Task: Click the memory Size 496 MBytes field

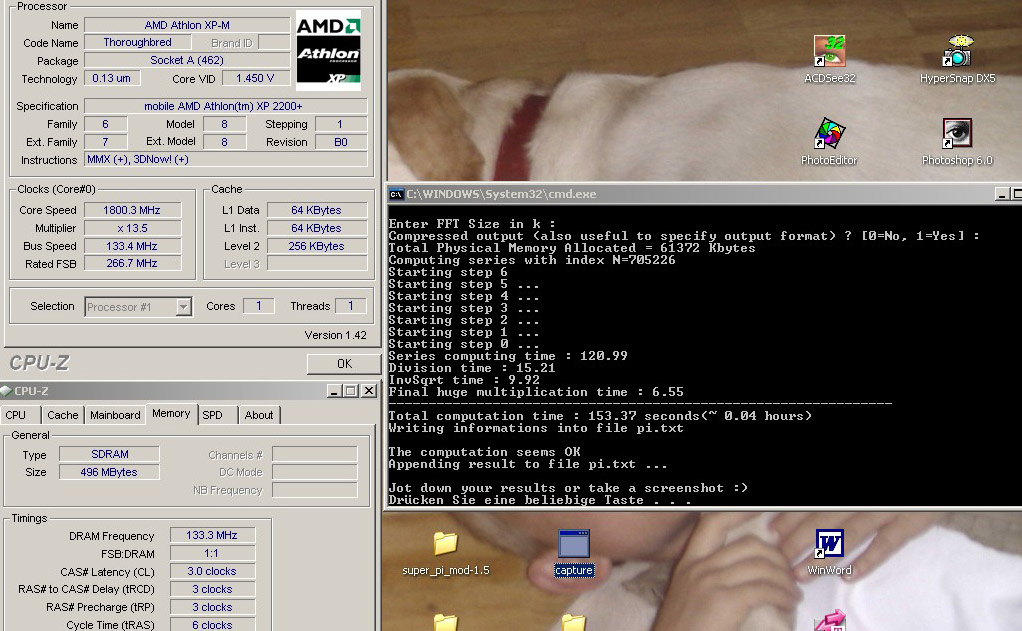Action: 110,472
